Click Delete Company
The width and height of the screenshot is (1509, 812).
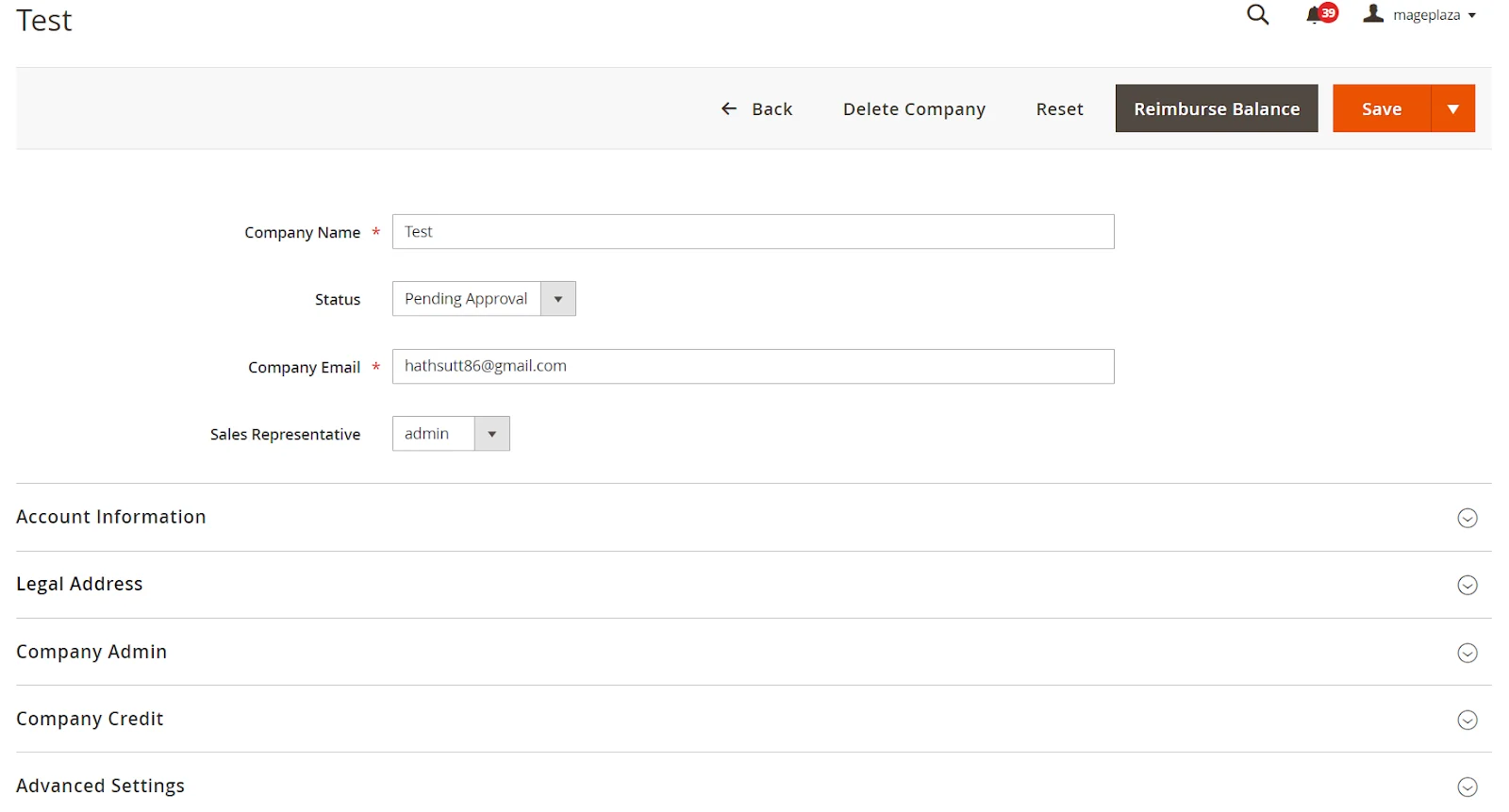point(913,109)
